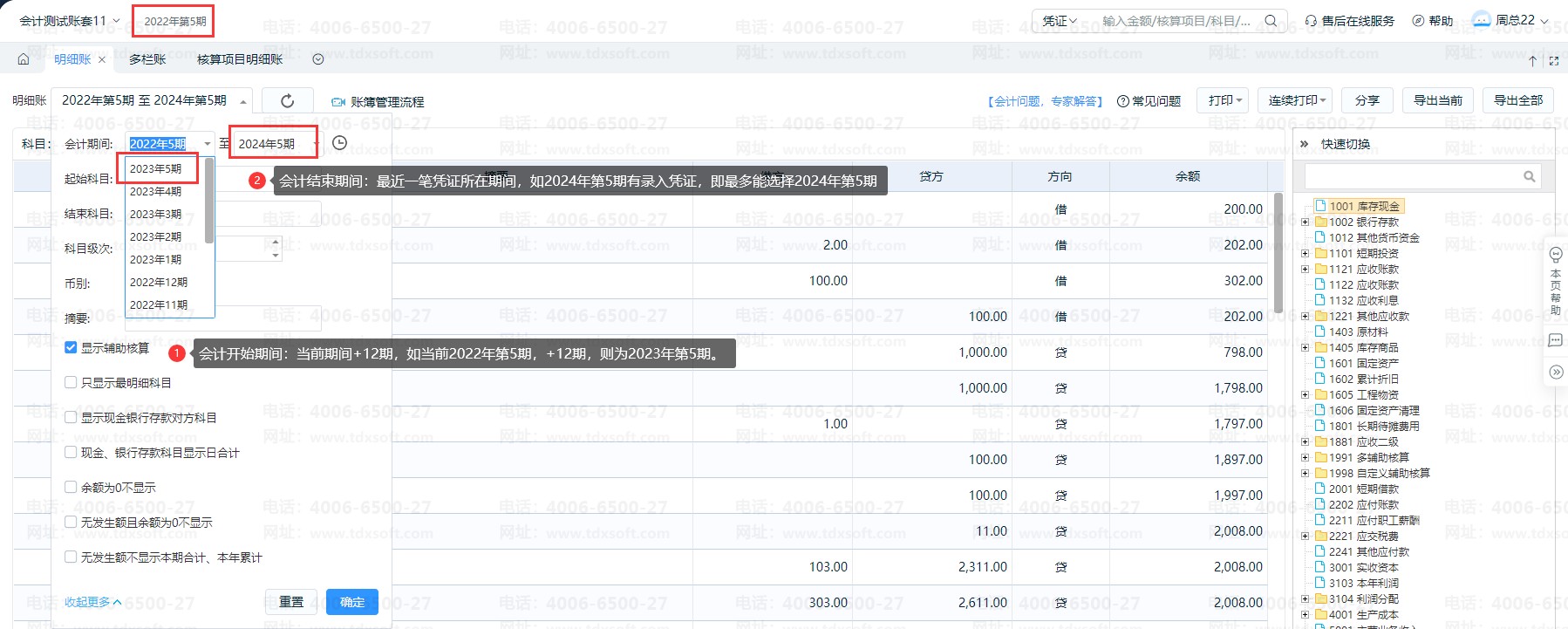
Task: Click the document icon of 1132 应收利息
Action: pyautogui.click(x=1320, y=300)
